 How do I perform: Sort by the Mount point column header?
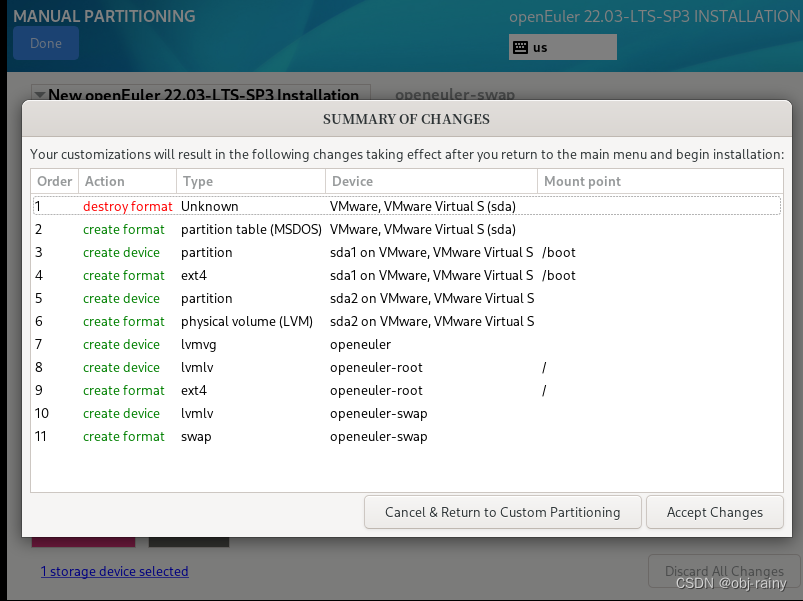pos(660,181)
